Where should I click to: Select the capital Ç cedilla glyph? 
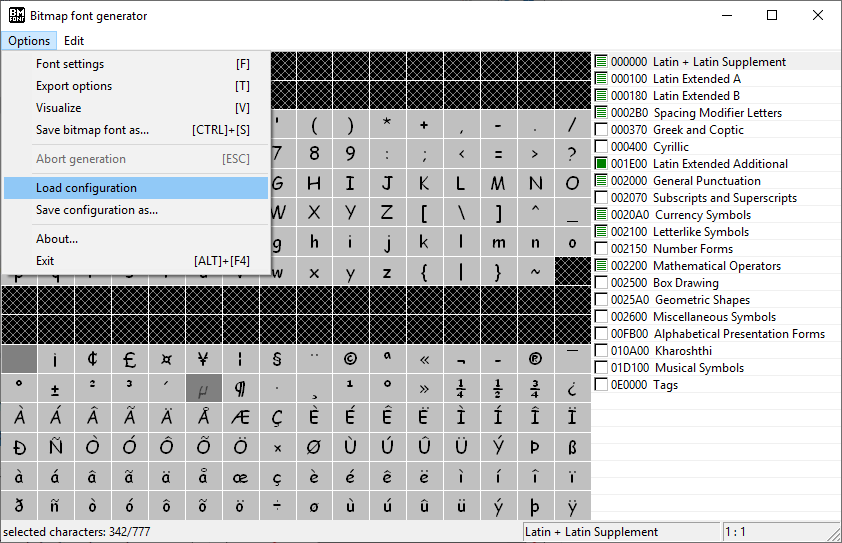pos(277,417)
